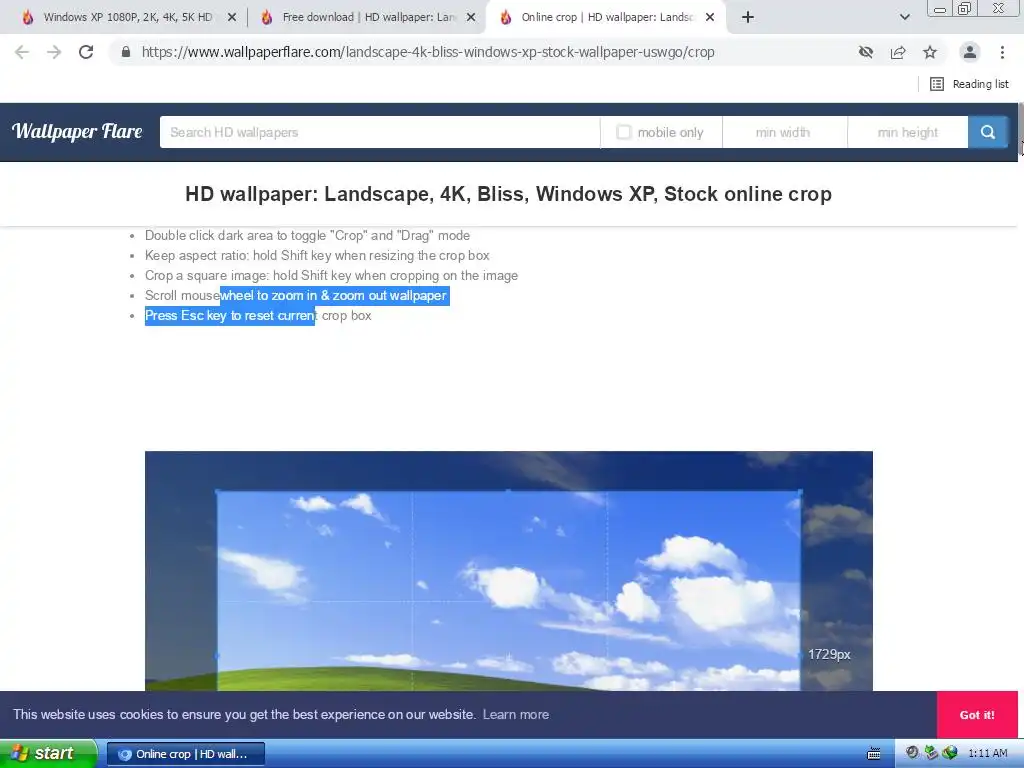Open the share page icon

[x=898, y=52]
